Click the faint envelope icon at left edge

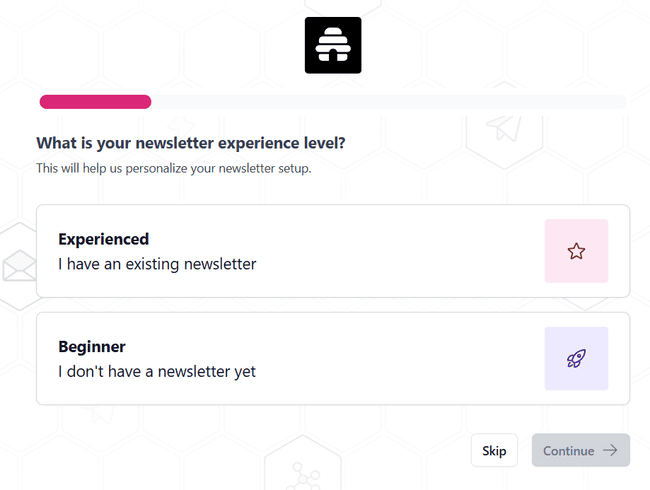point(17,267)
